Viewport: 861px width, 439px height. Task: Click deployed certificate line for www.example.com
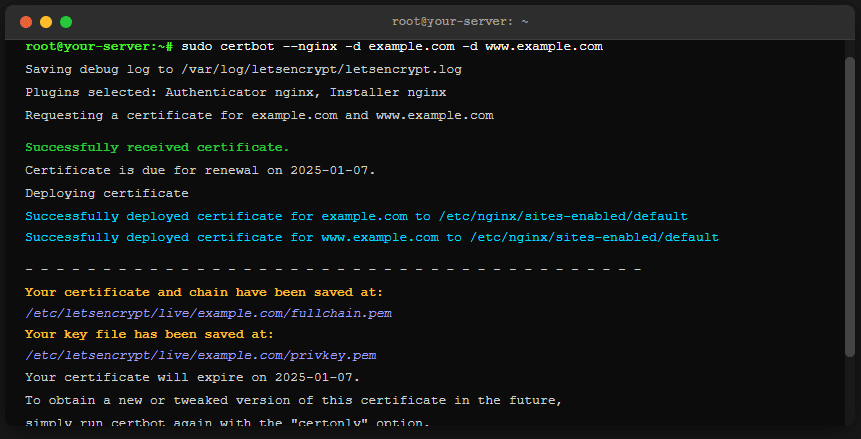372,238
